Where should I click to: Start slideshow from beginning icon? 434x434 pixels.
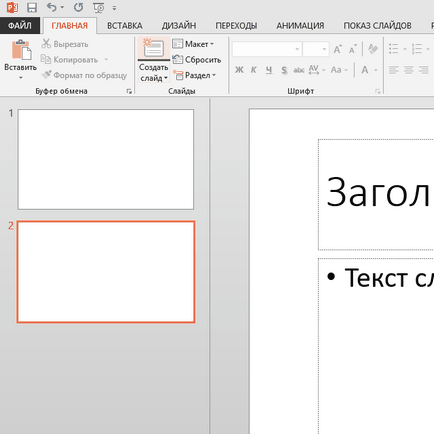click(98, 8)
